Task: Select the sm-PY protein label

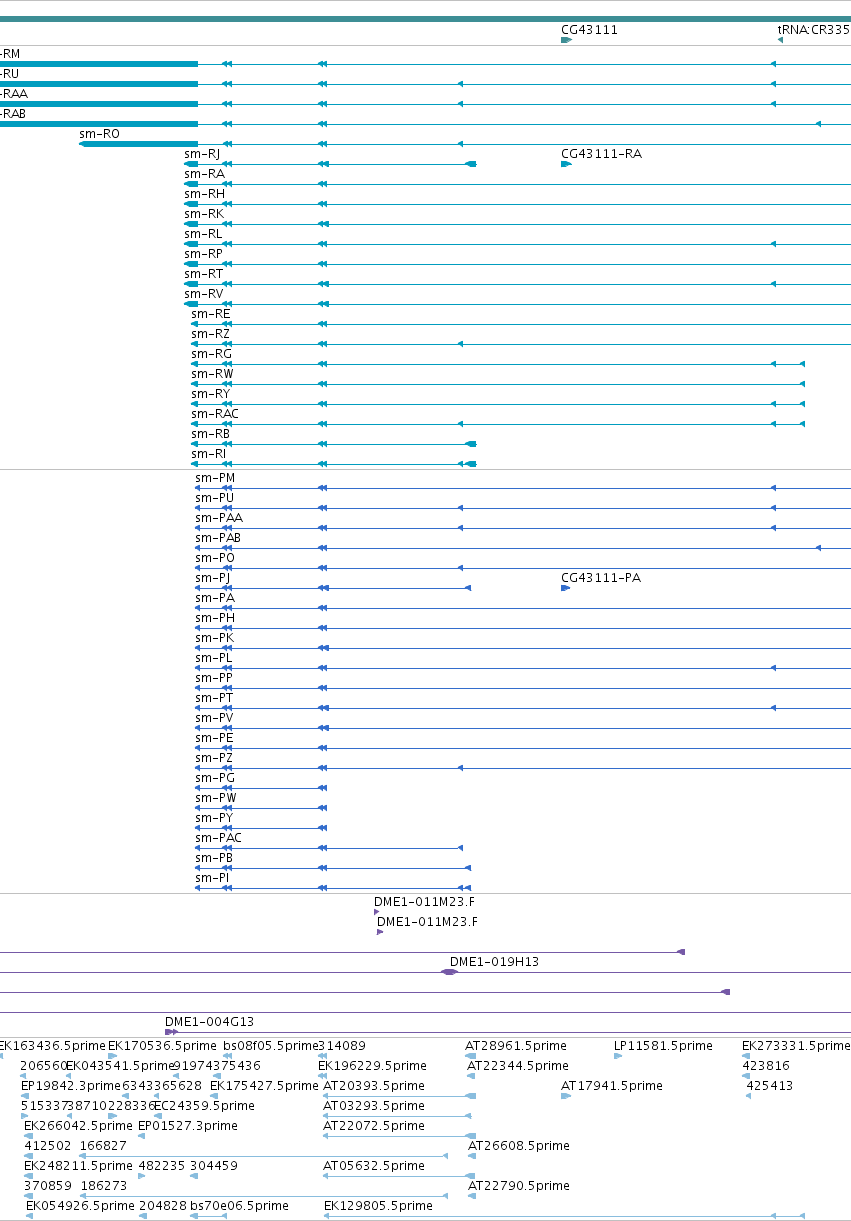Action: [x=214, y=818]
